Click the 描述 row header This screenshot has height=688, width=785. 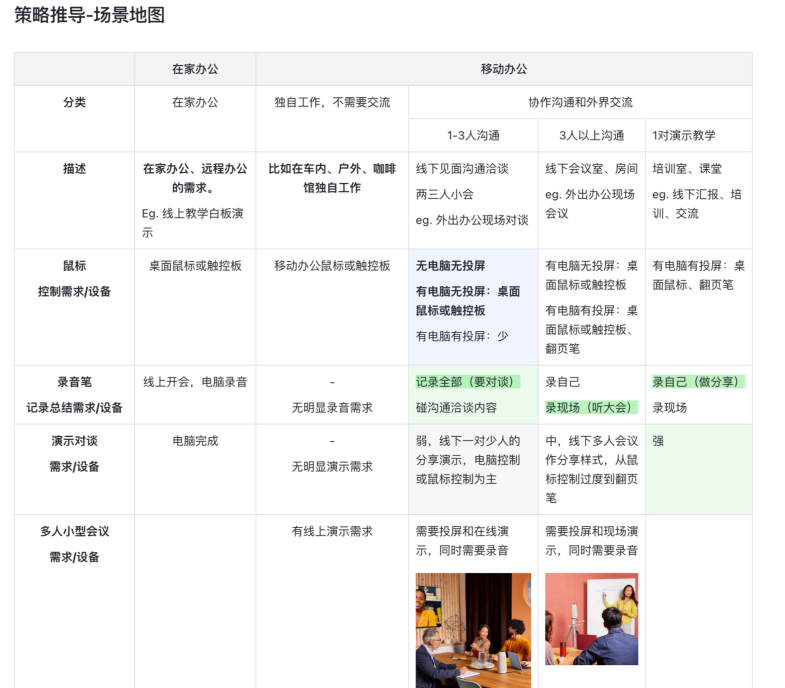tap(74, 169)
